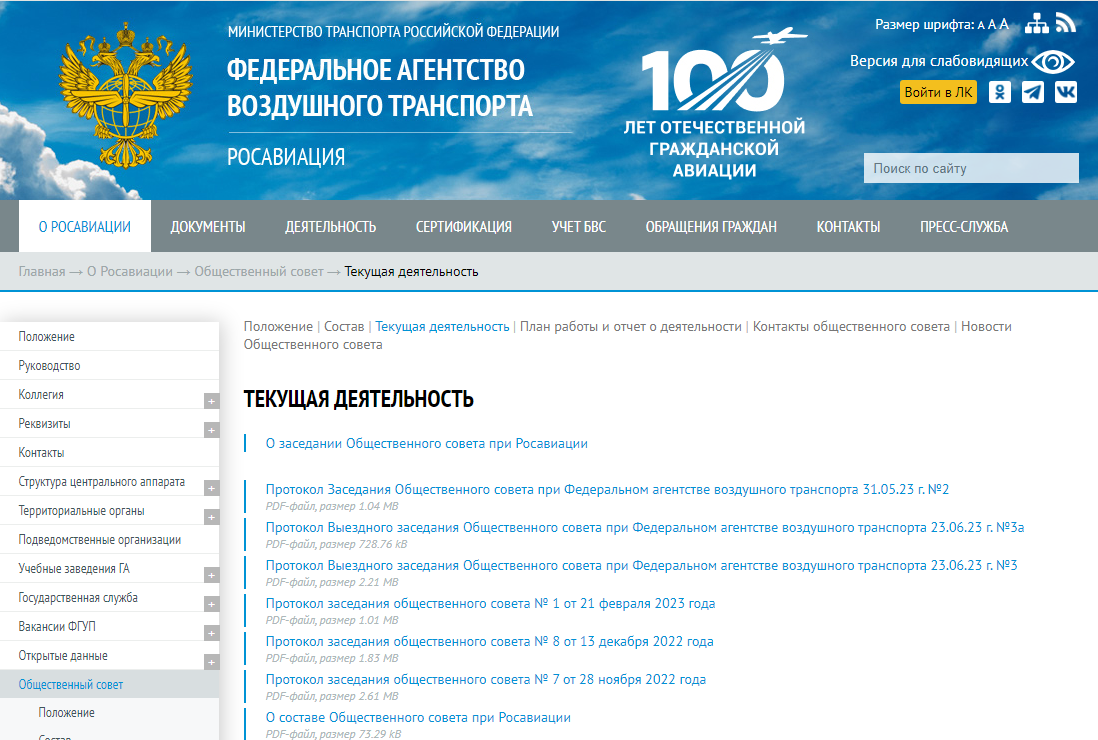Screen dimensions: 1098x740
Task: Expand the 'Реквизиты' sidebar section plus
Action: tap(211, 430)
